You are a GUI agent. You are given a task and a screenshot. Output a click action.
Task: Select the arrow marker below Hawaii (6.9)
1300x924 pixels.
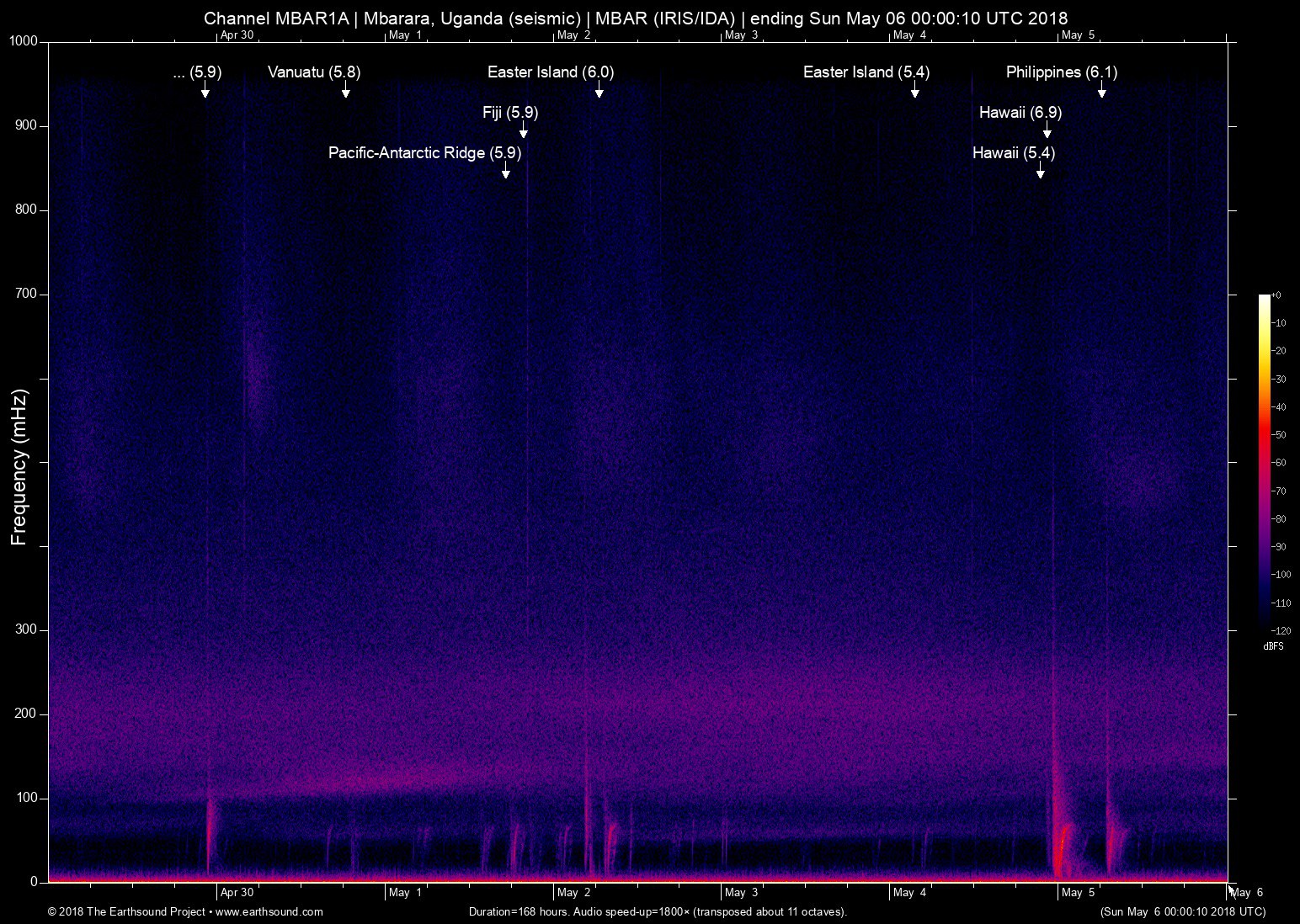[x=1047, y=130]
